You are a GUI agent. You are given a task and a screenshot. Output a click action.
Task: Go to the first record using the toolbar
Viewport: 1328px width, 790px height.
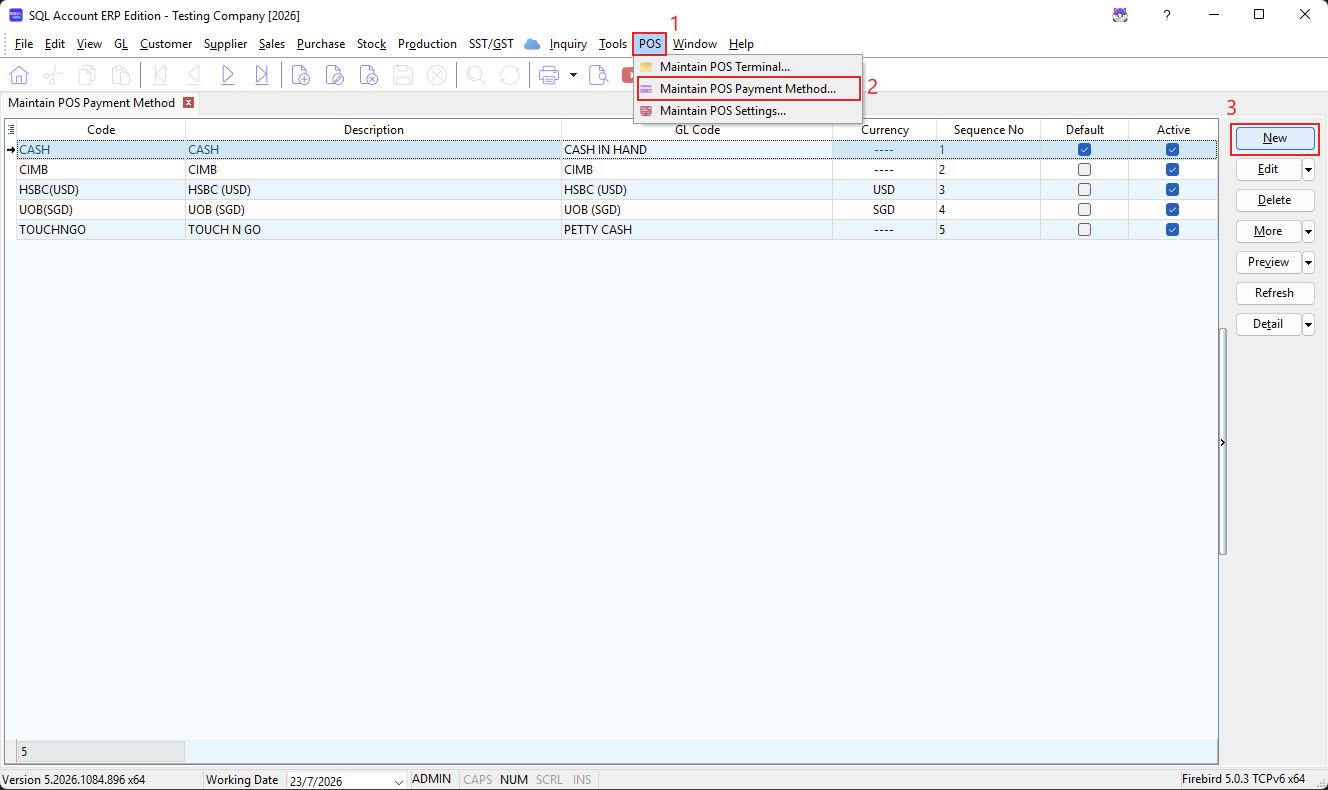[x=160, y=75]
